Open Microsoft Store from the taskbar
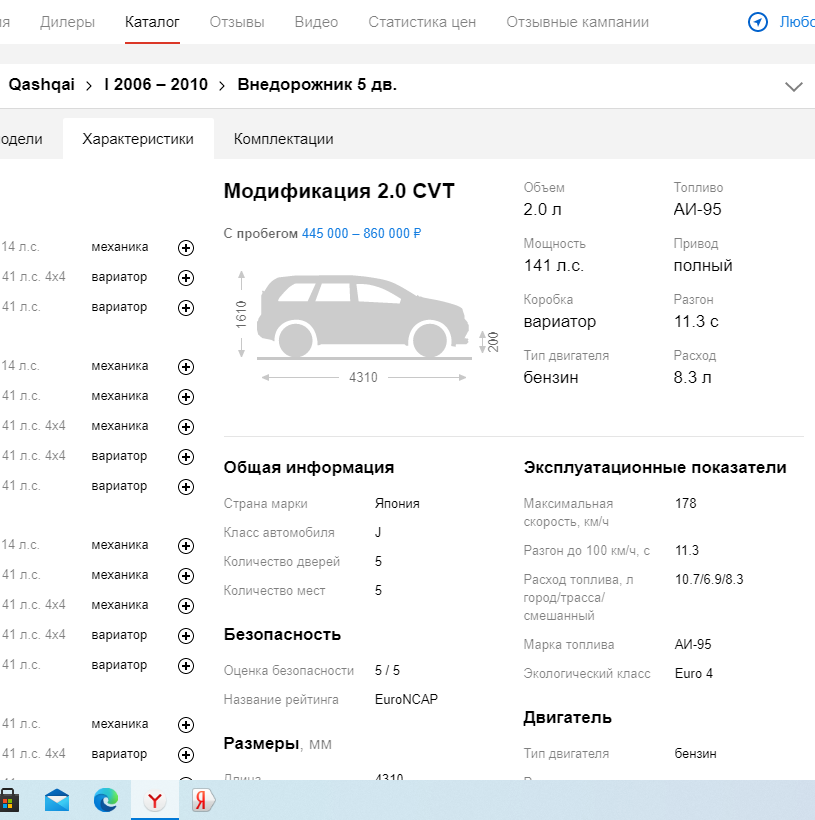The width and height of the screenshot is (815, 820). (9, 800)
